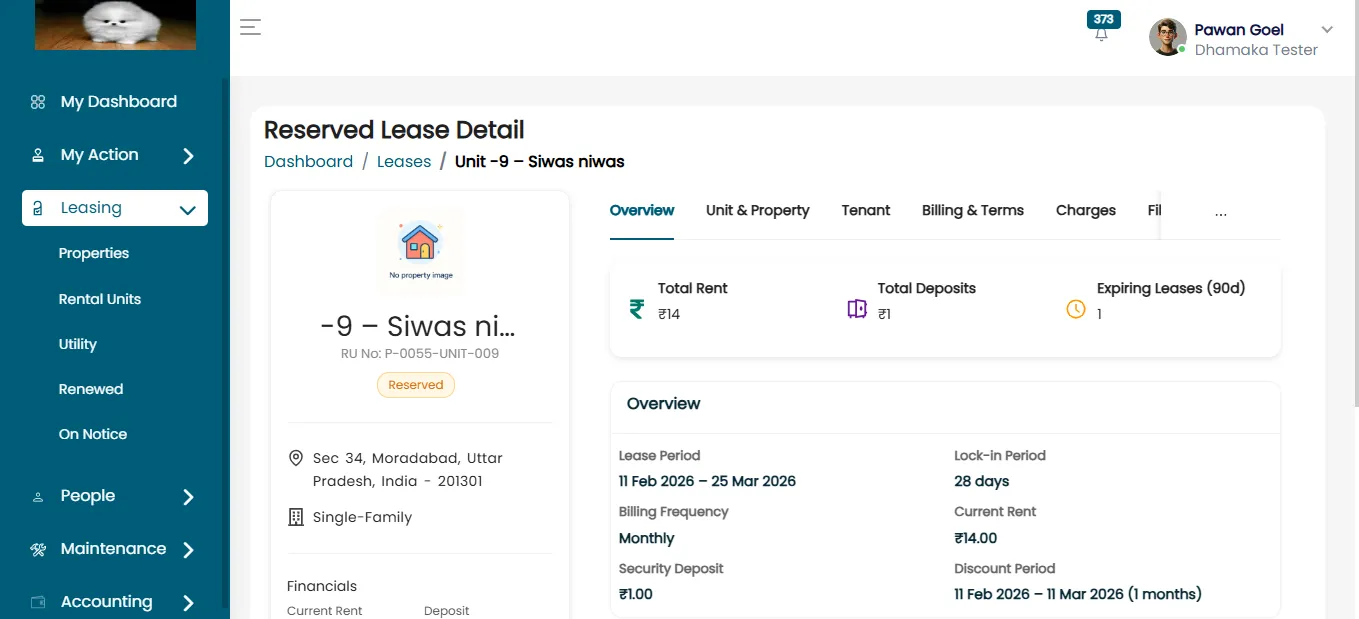1359x619 pixels.
Task: Click the location pin icon
Action: pos(296,458)
